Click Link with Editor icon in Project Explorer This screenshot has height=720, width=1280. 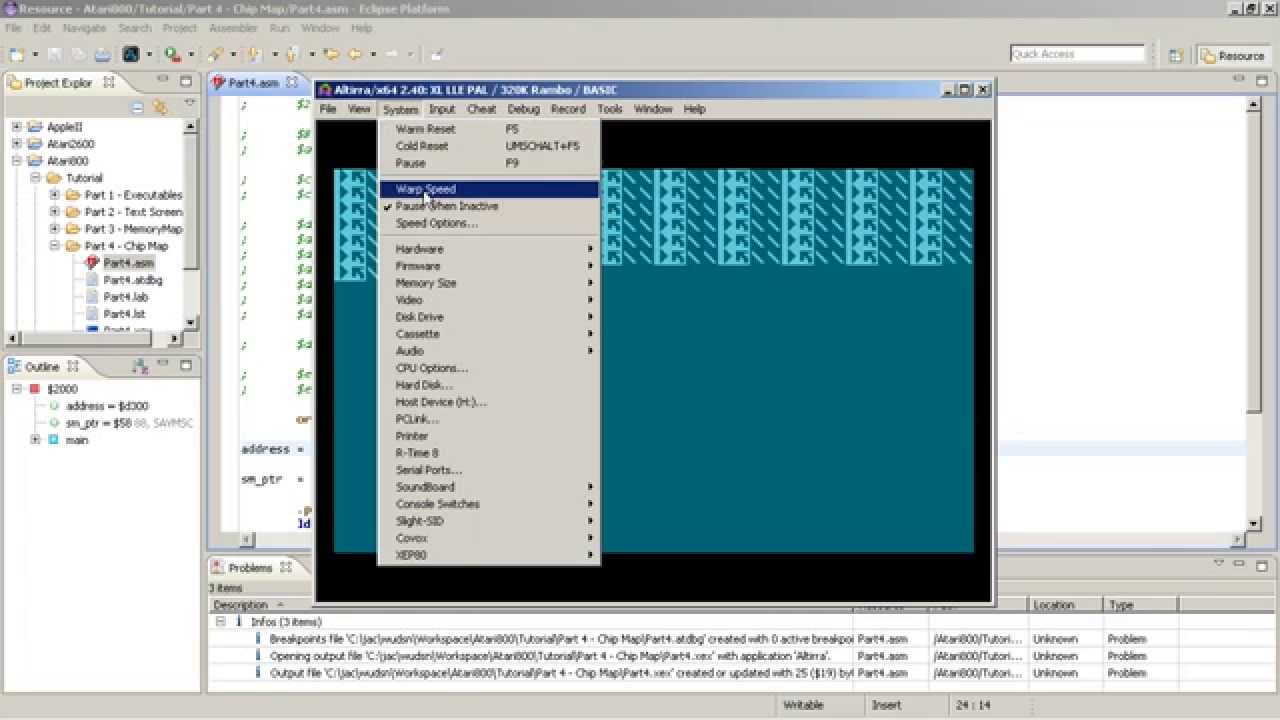159,107
